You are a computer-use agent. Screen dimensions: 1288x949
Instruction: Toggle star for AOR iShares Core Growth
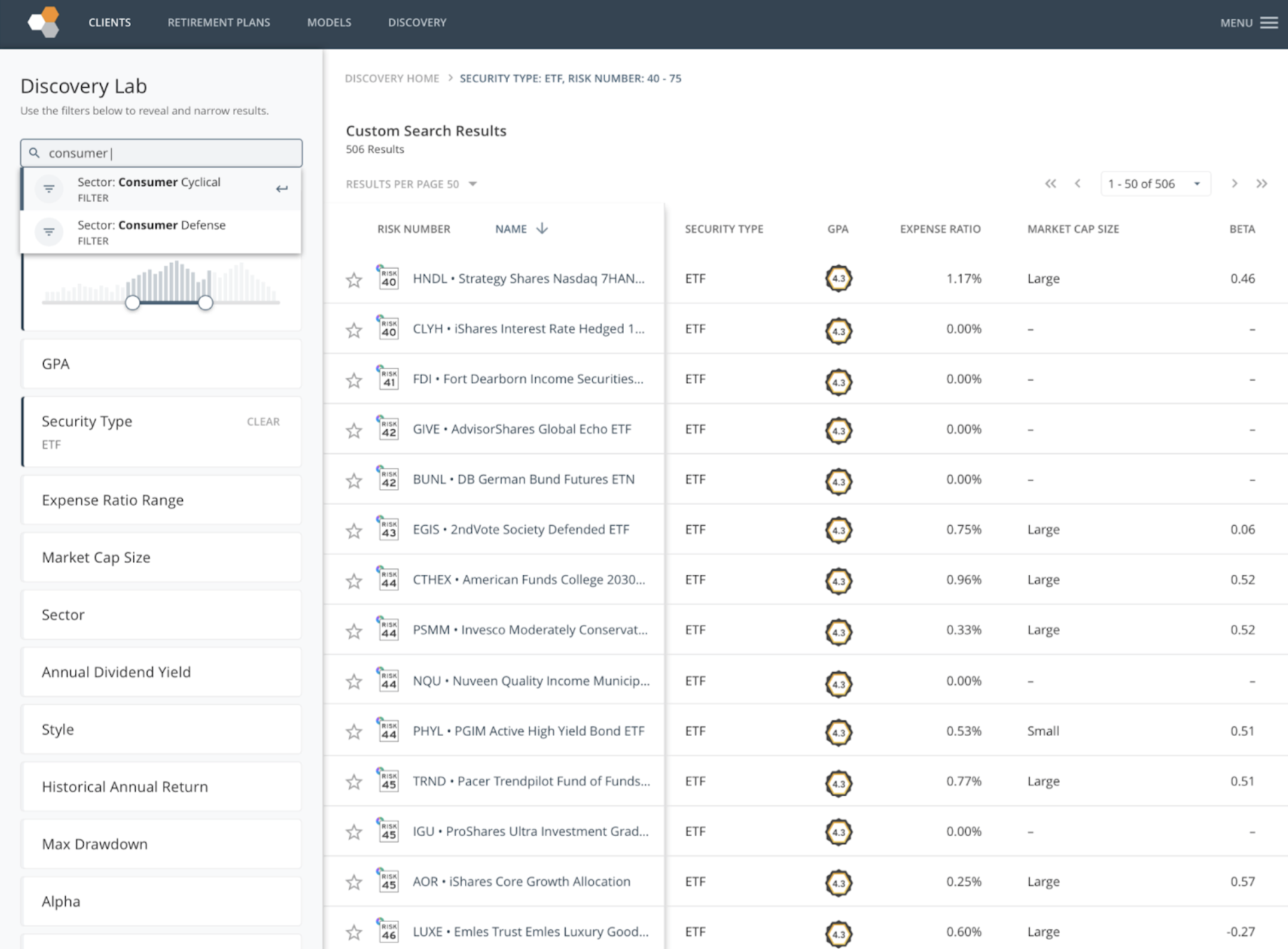click(354, 882)
